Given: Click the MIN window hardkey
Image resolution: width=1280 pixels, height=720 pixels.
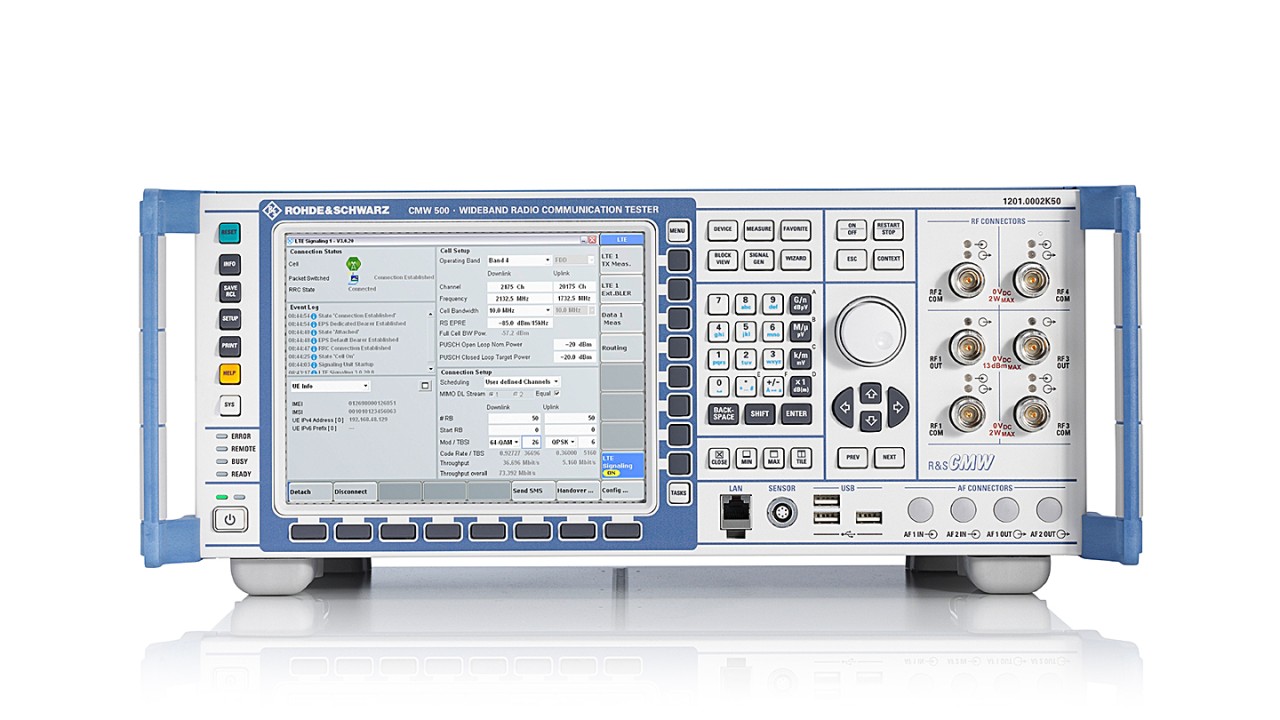Looking at the screenshot, I should (746, 458).
